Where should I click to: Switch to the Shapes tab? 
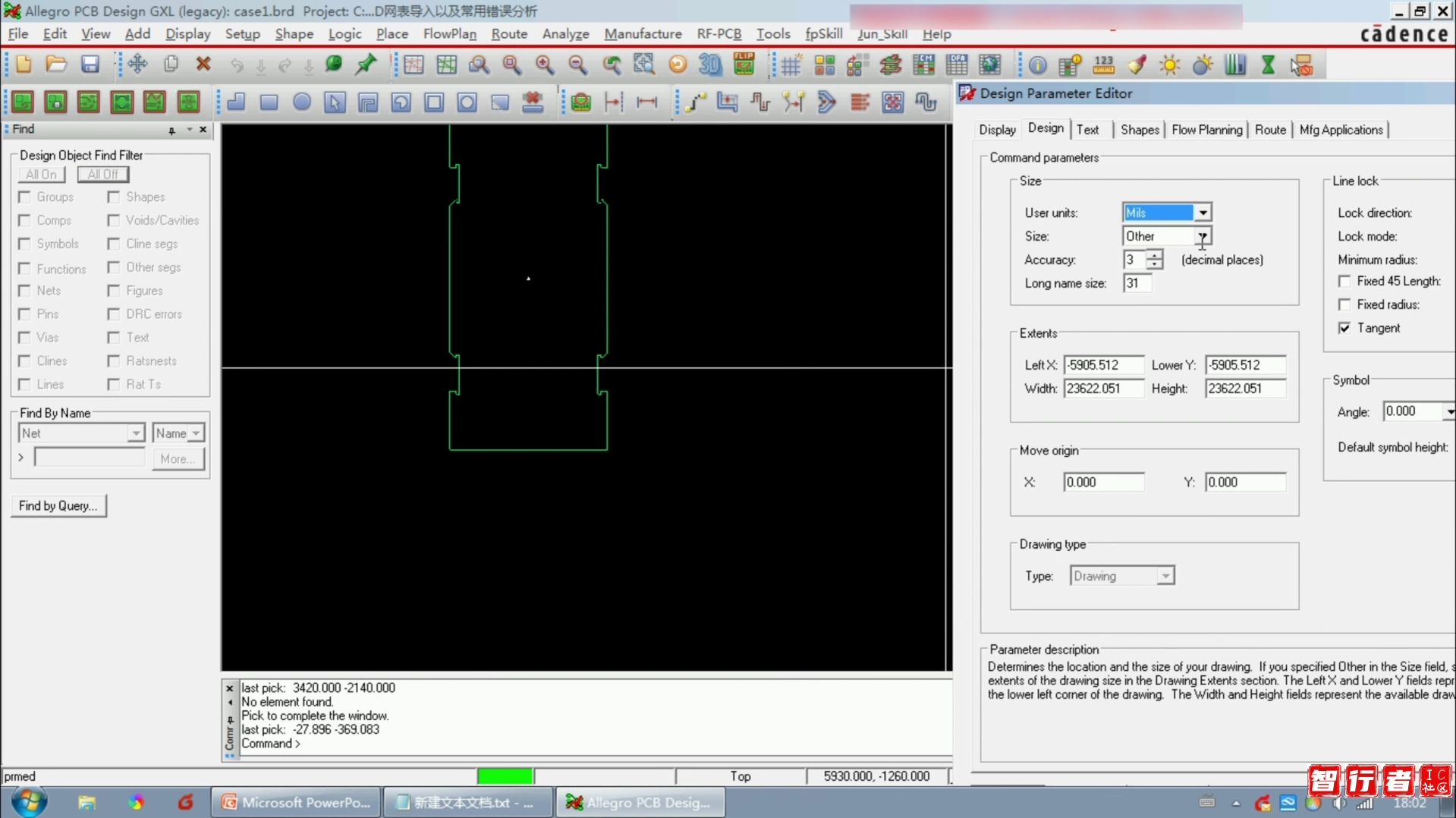1140,130
